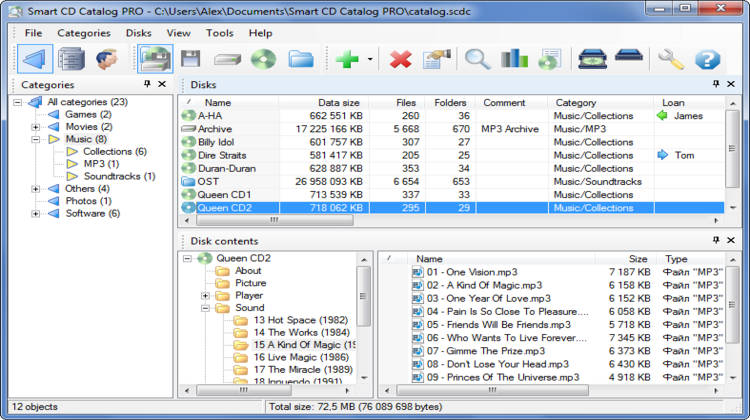This screenshot has height=420, width=750.
Task: Expand the Movies category node
Action: 35,127
